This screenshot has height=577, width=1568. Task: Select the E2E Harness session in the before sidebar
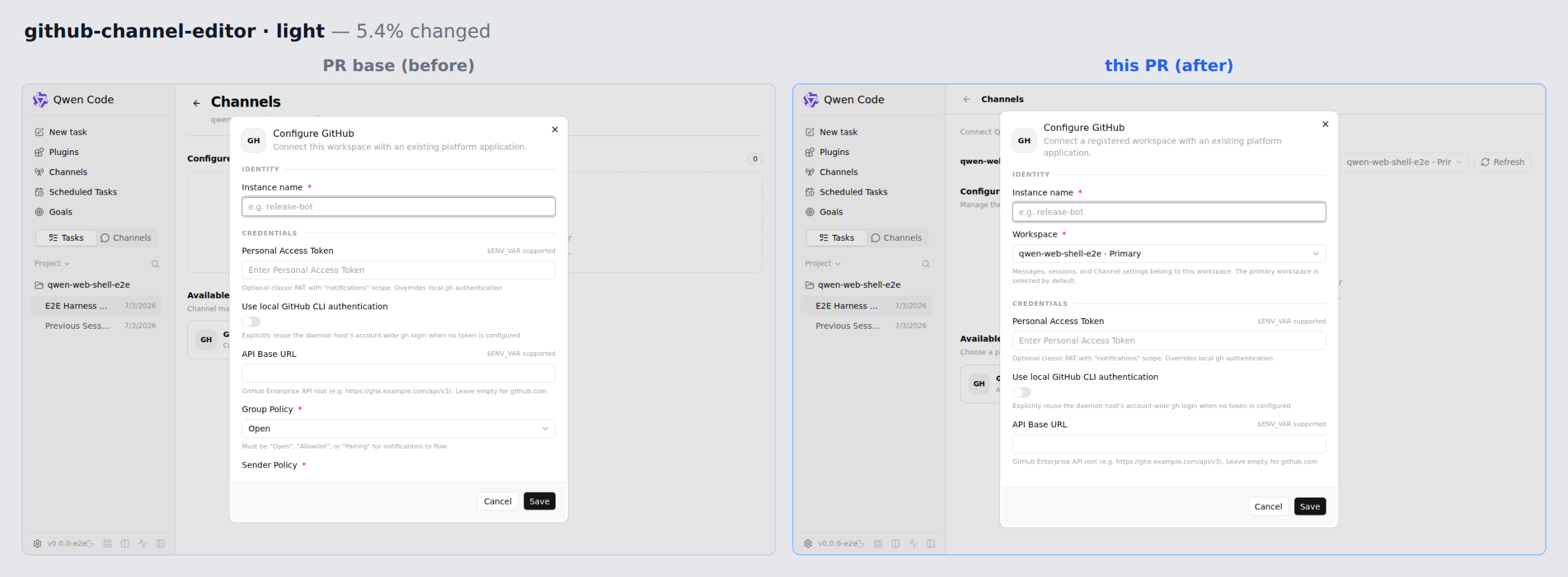(x=97, y=306)
